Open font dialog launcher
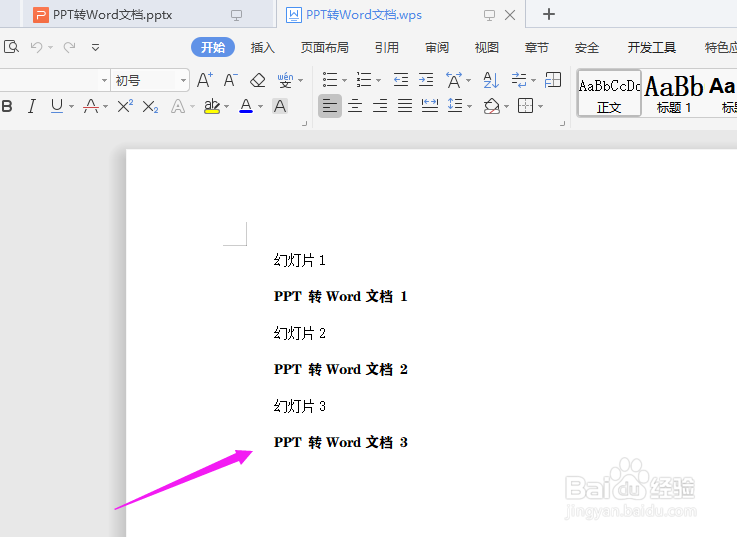Screen dimensions: 737x537 point(304,124)
